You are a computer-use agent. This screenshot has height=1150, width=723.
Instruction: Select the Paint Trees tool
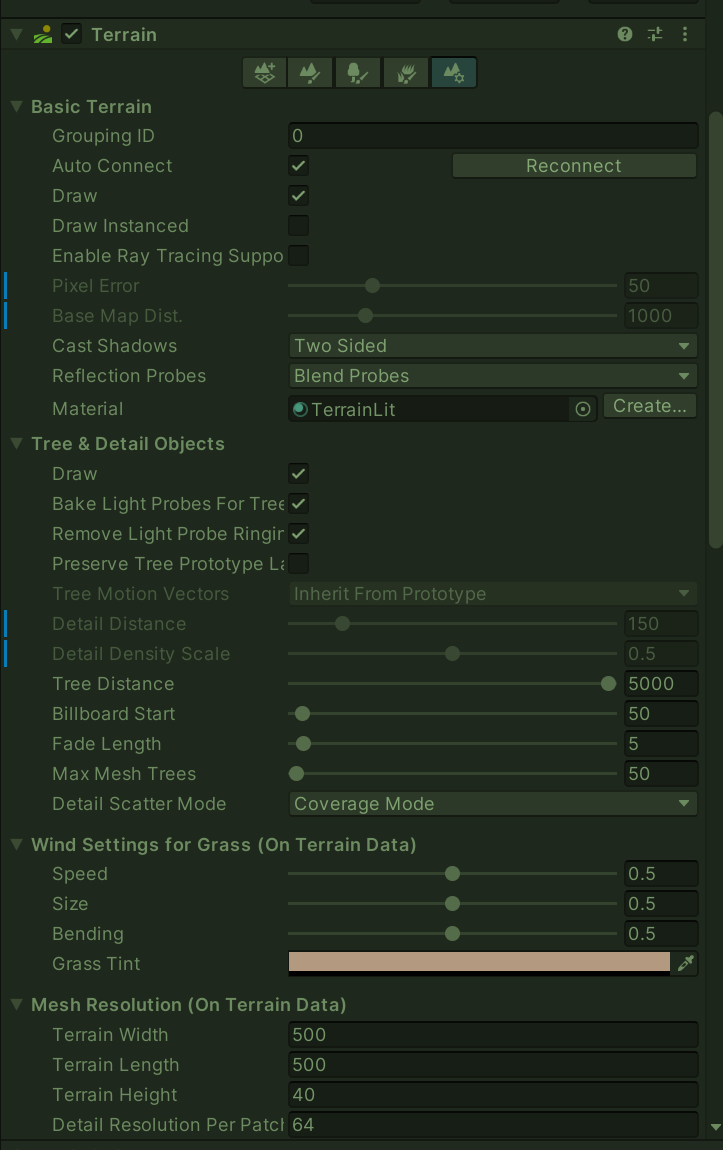click(356, 72)
